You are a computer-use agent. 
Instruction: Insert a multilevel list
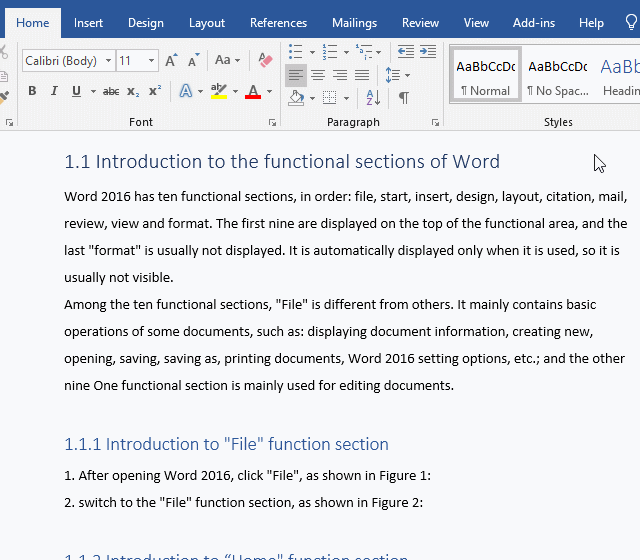point(364,52)
